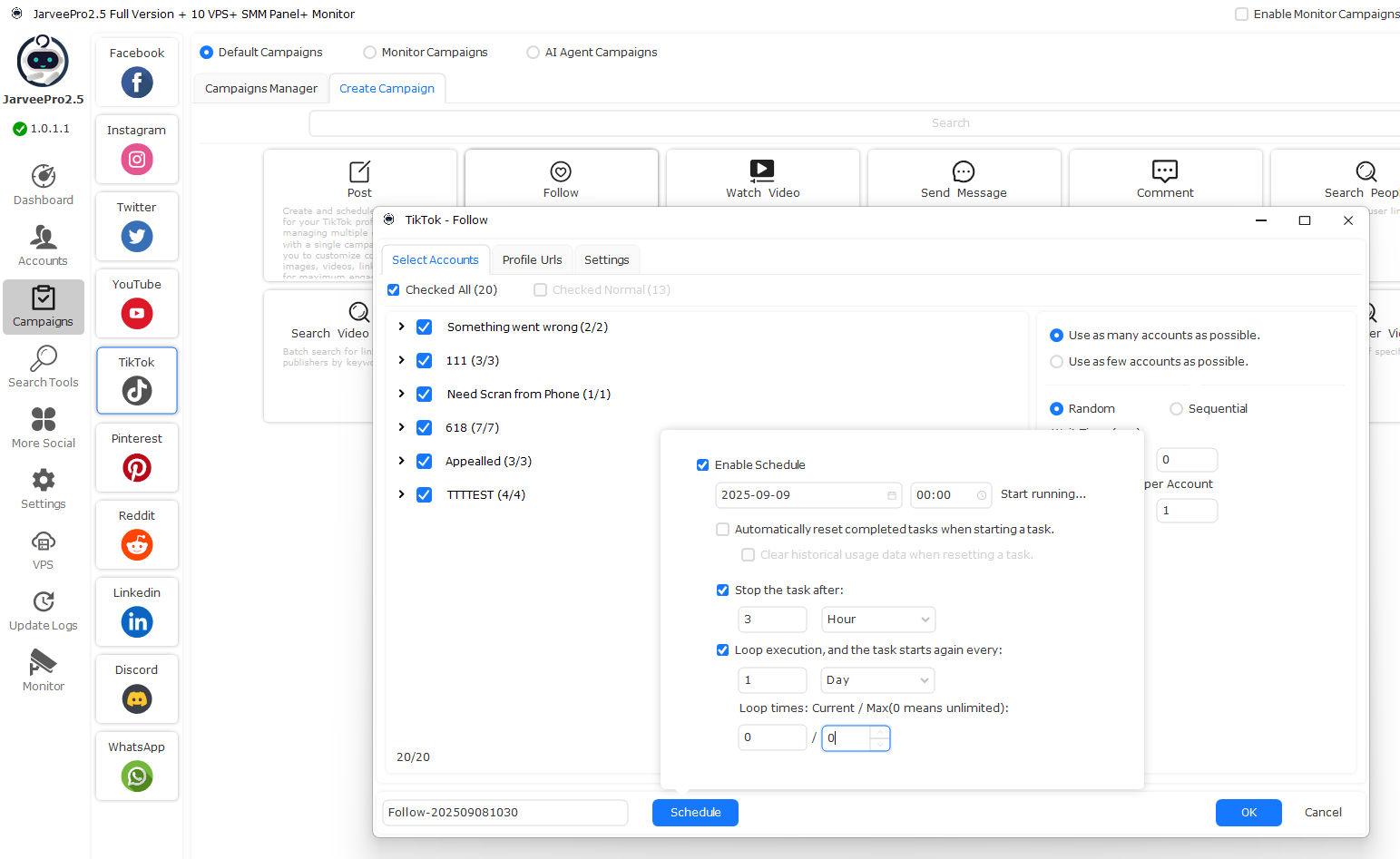This screenshot has height=859, width=1400.
Task: Switch to the Create Campaign tab
Action: [x=387, y=89]
